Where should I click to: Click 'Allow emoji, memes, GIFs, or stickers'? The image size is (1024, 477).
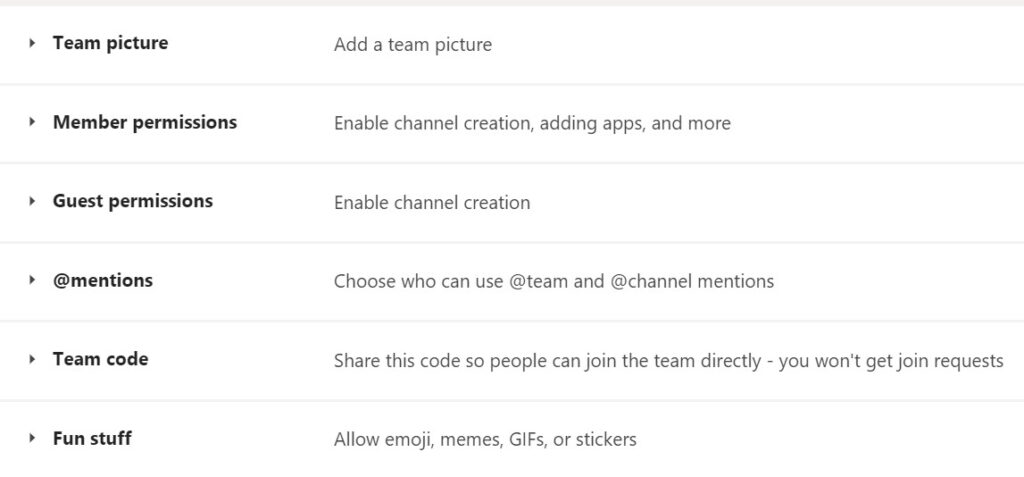pos(485,440)
